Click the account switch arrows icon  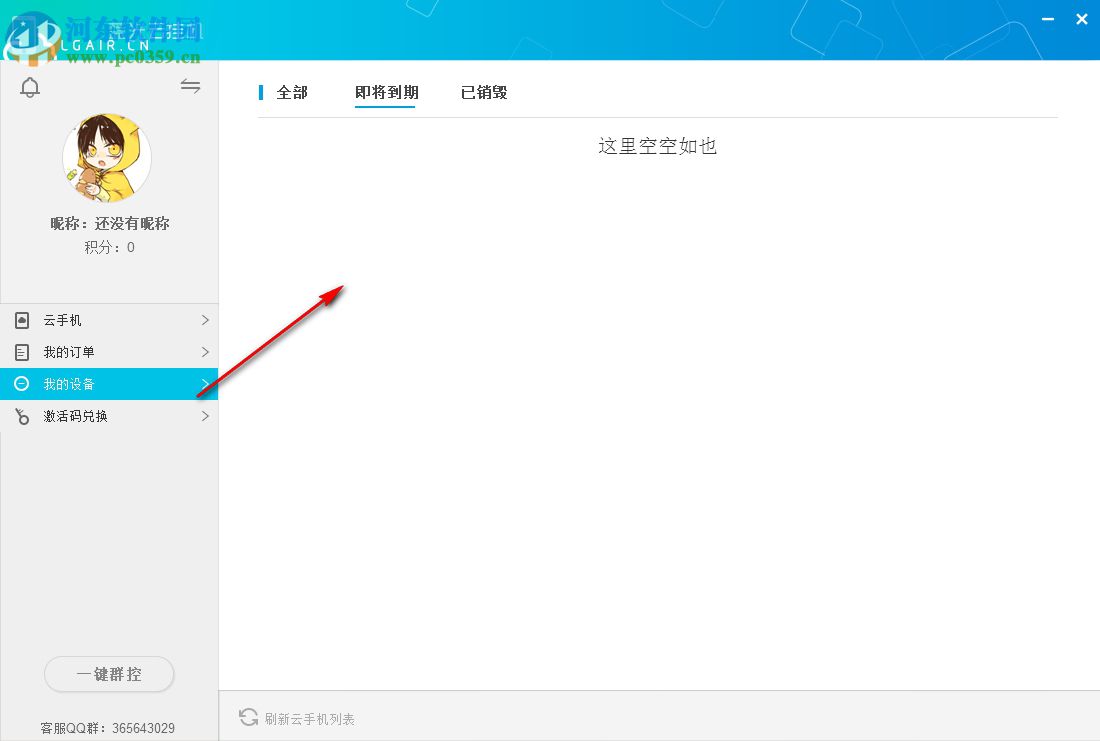point(190,86)
